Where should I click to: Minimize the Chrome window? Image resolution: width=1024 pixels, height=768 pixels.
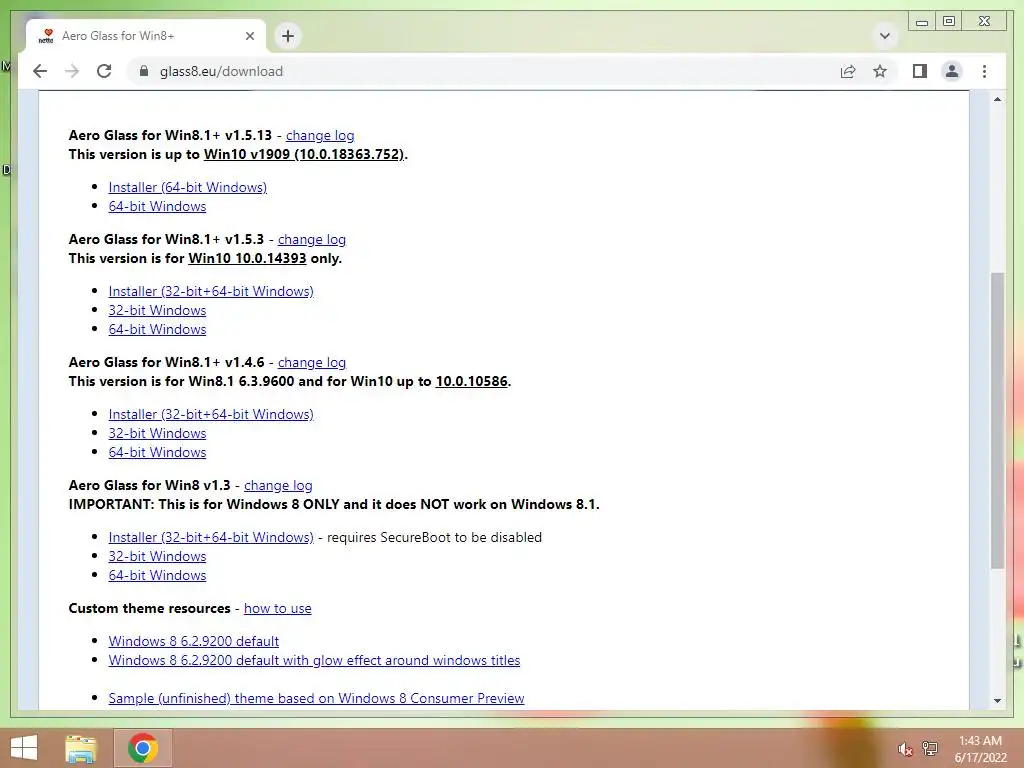click(922, 22)
